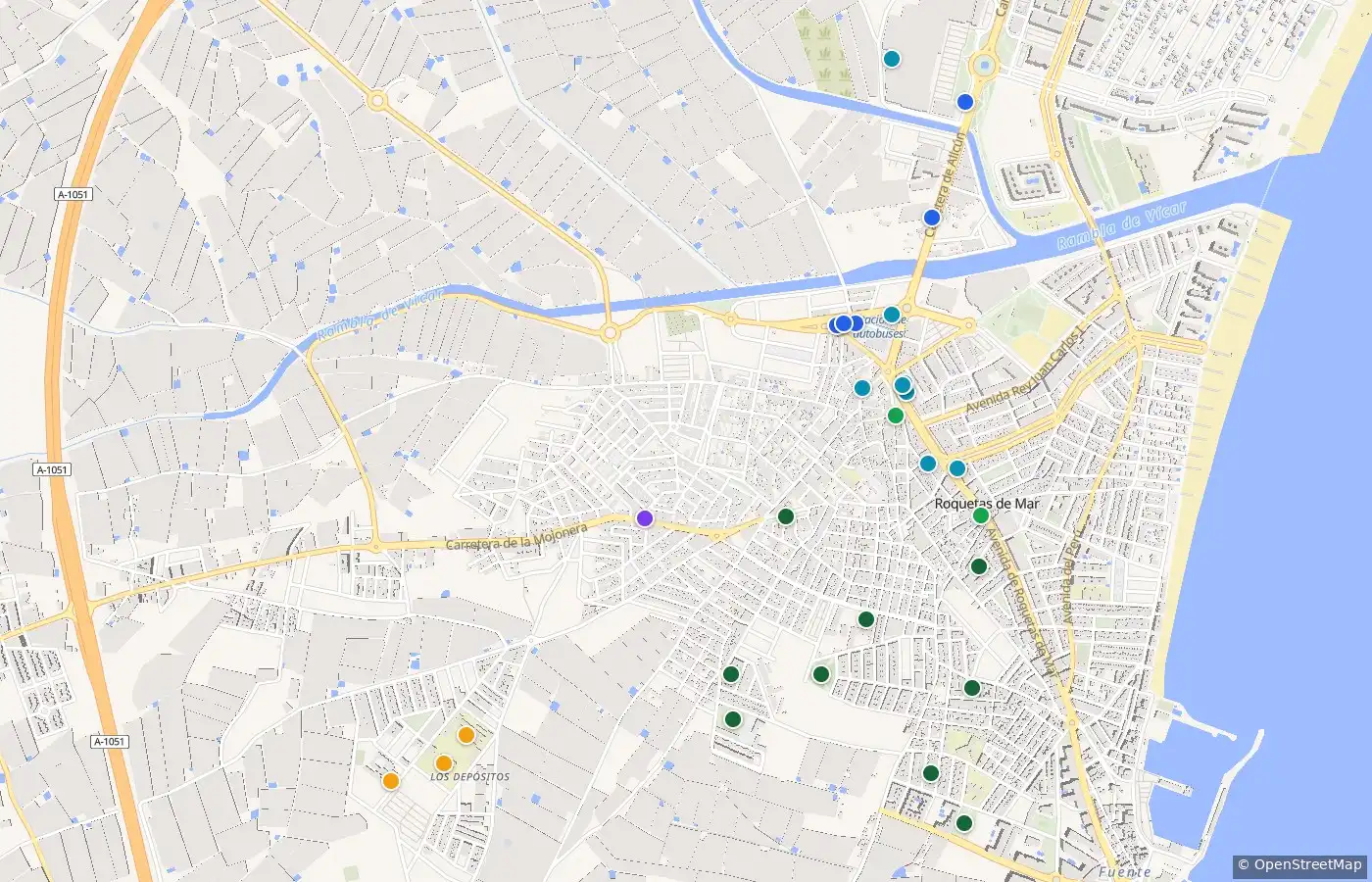Click the northernmost teal marker on the map
Viewport: 1372px width, 882px height.
tap(892, 59)
